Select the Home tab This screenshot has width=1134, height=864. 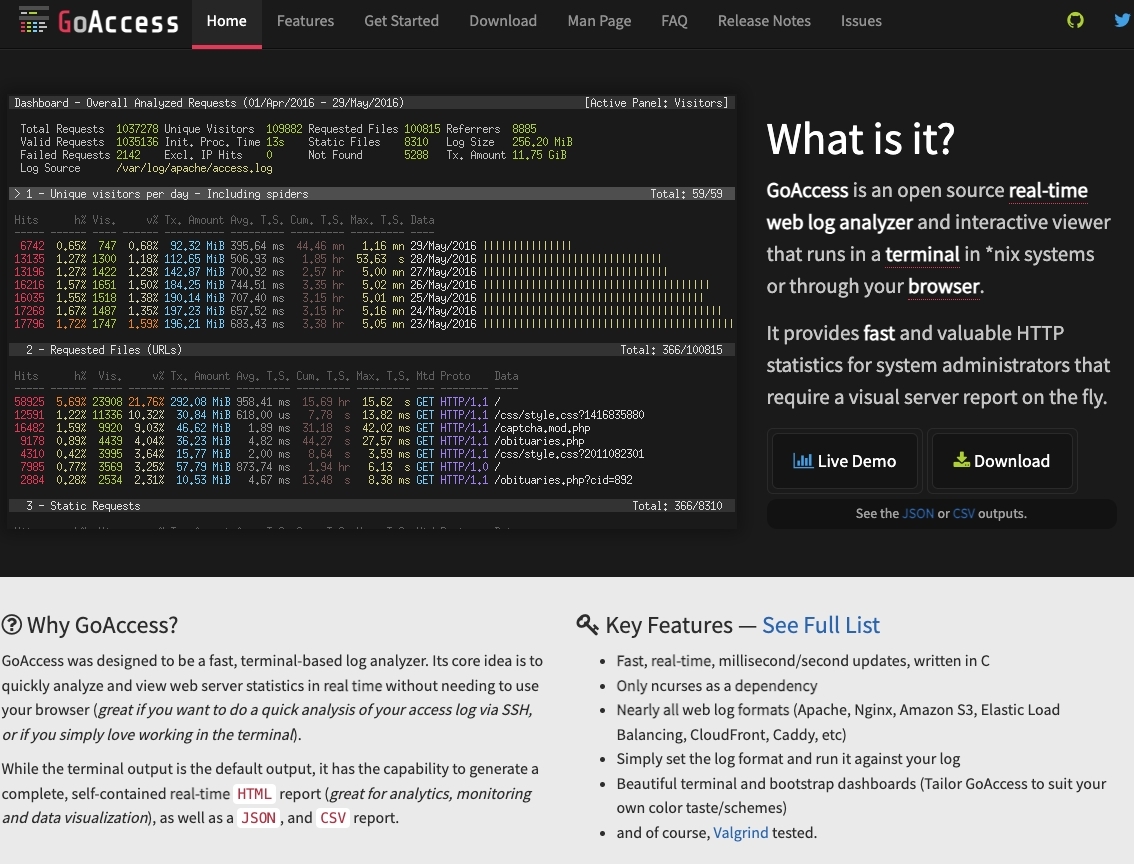click(226, 21)
